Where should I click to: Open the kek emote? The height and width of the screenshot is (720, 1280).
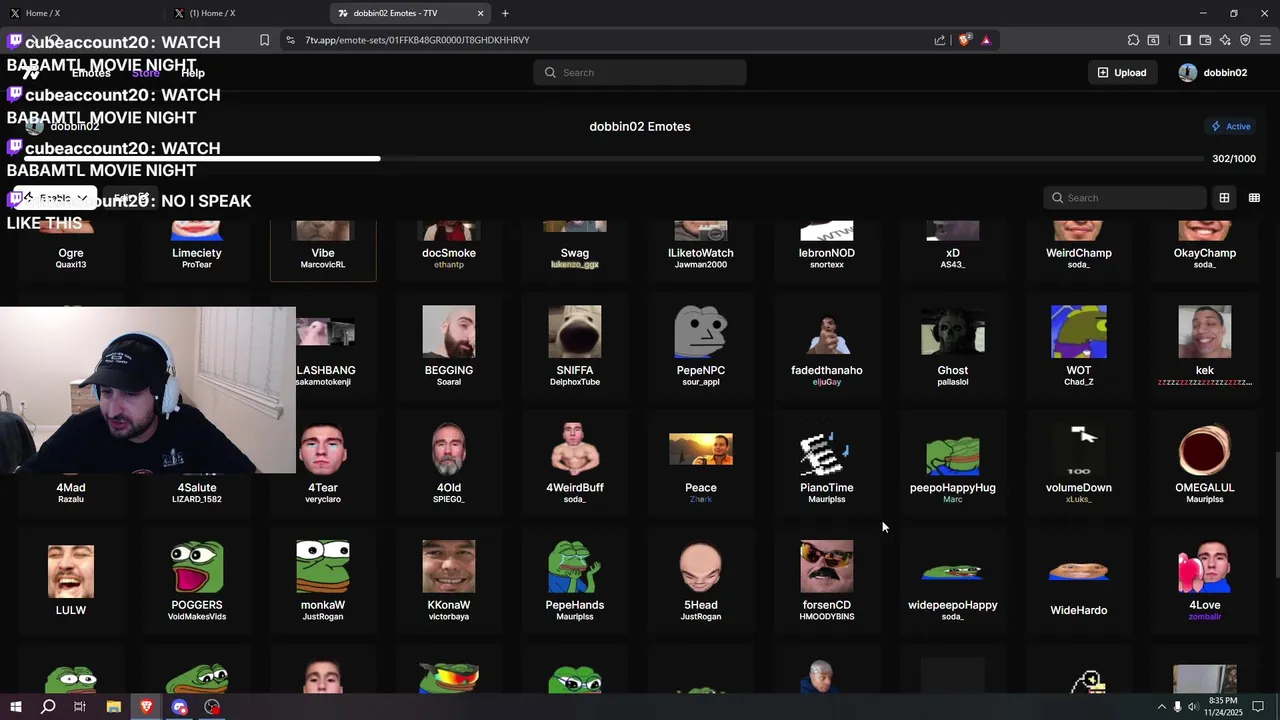pos(1205,346)
